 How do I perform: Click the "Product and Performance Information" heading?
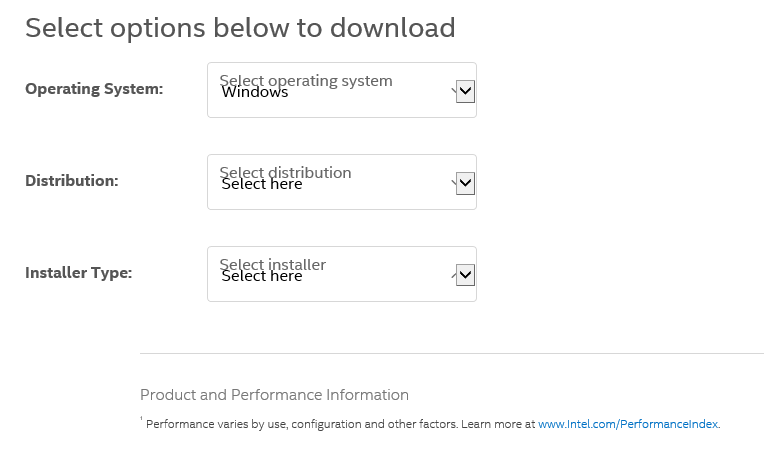(x=274, y=395)
